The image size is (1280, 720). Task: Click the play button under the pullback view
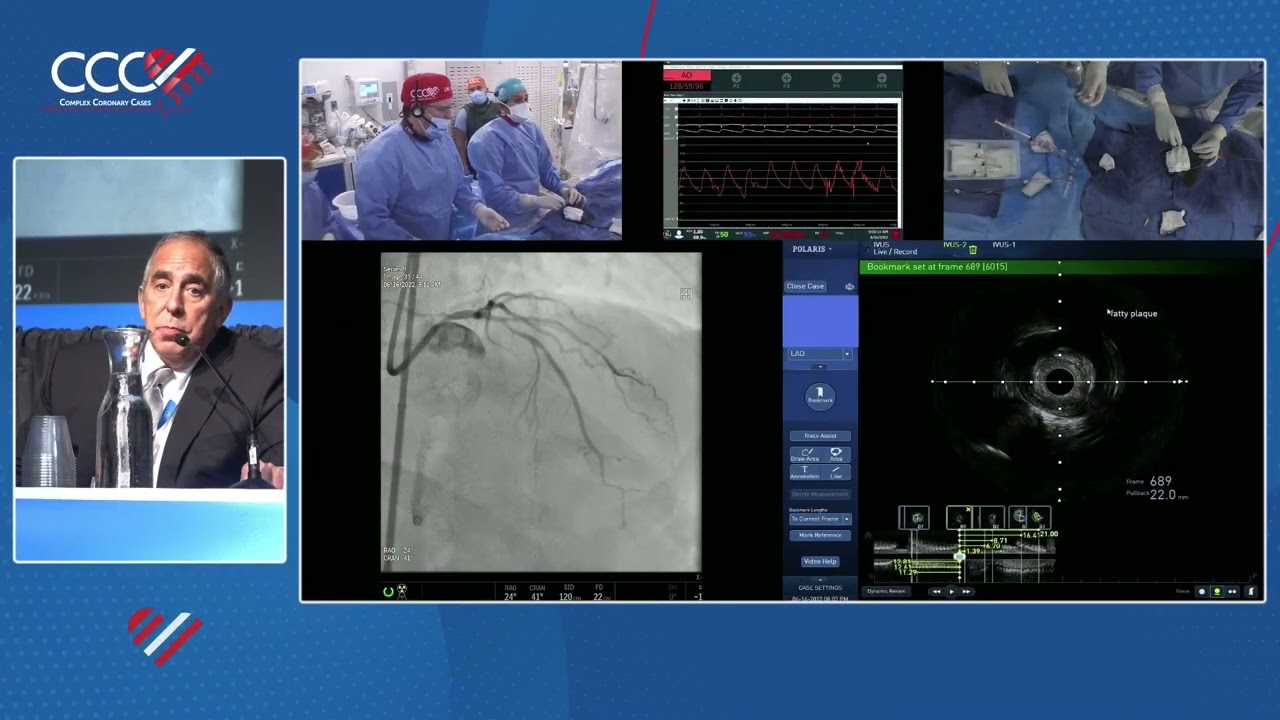(951, 591)
